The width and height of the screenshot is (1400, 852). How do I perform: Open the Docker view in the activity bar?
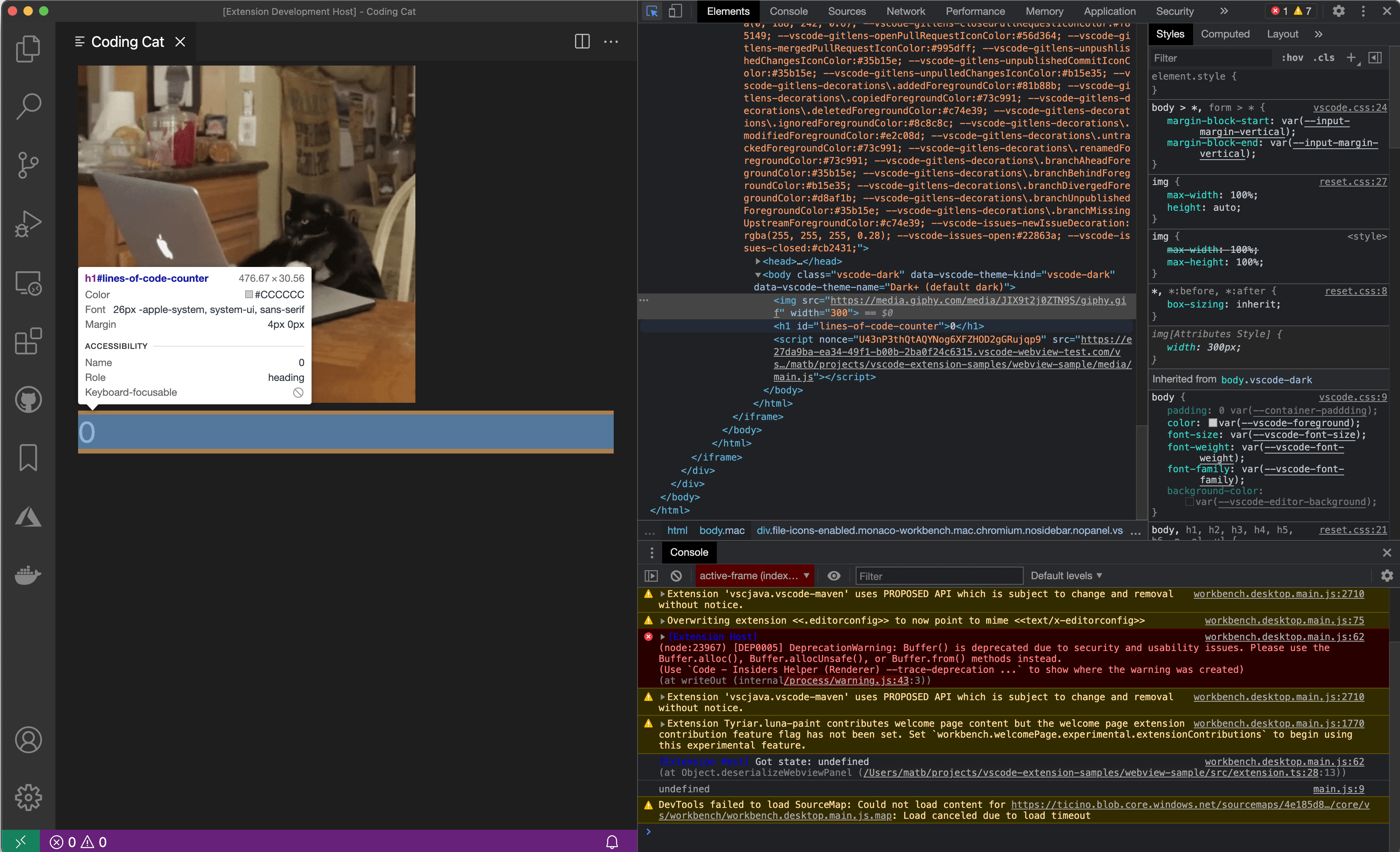coord(28,575)
